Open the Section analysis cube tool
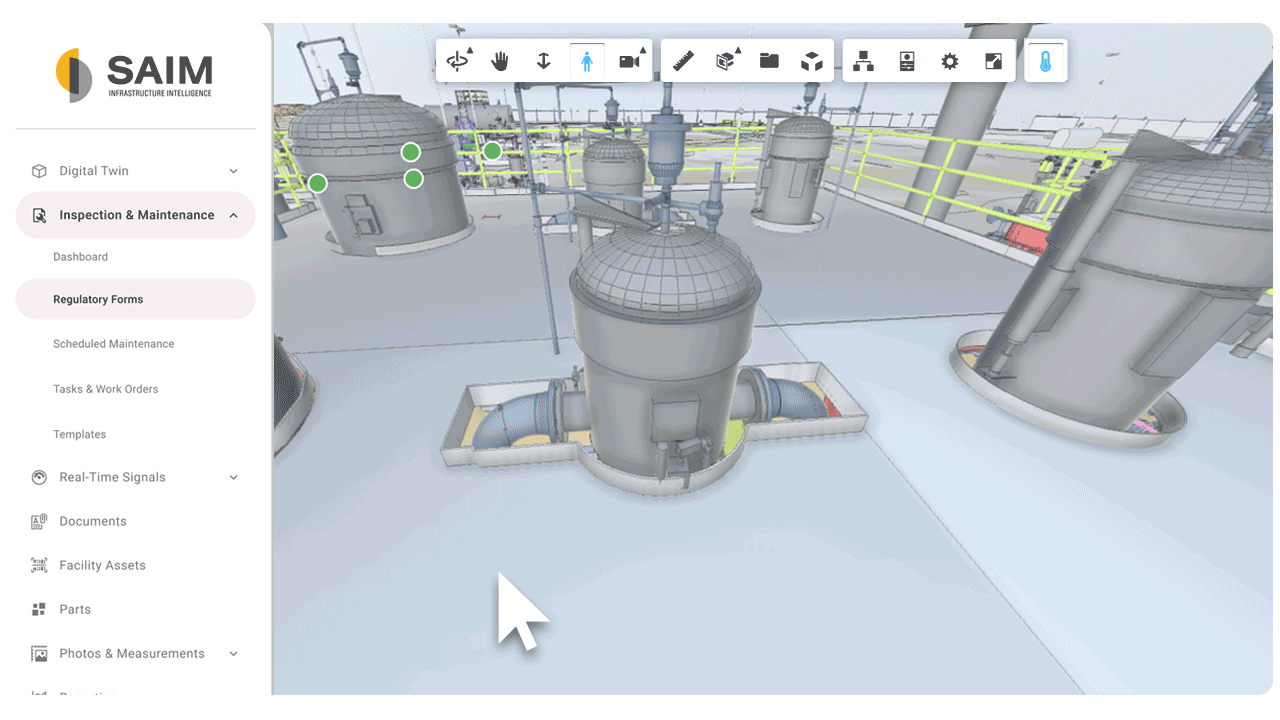 pos(726,61)
